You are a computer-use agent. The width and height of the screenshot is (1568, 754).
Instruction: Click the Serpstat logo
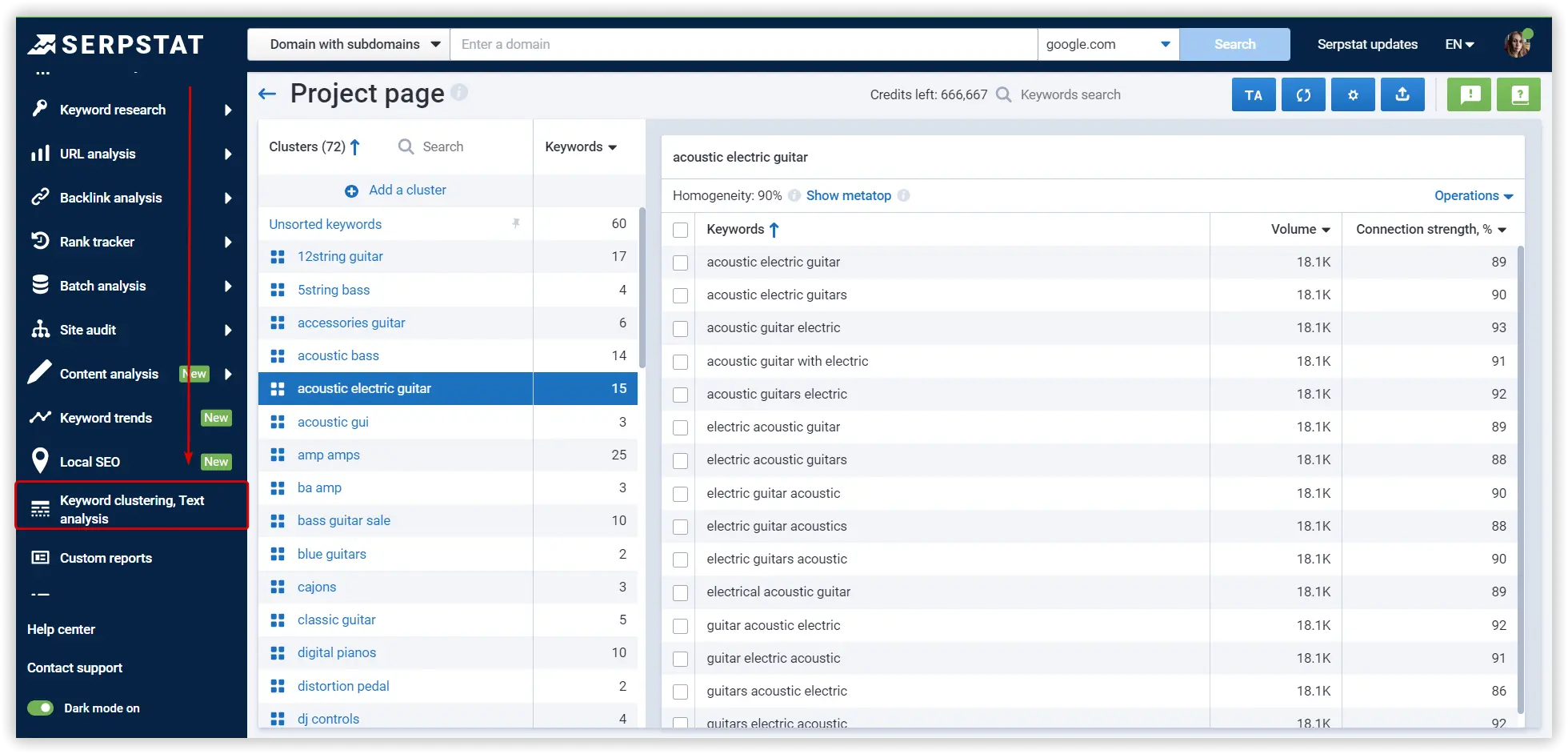[116, 44]
